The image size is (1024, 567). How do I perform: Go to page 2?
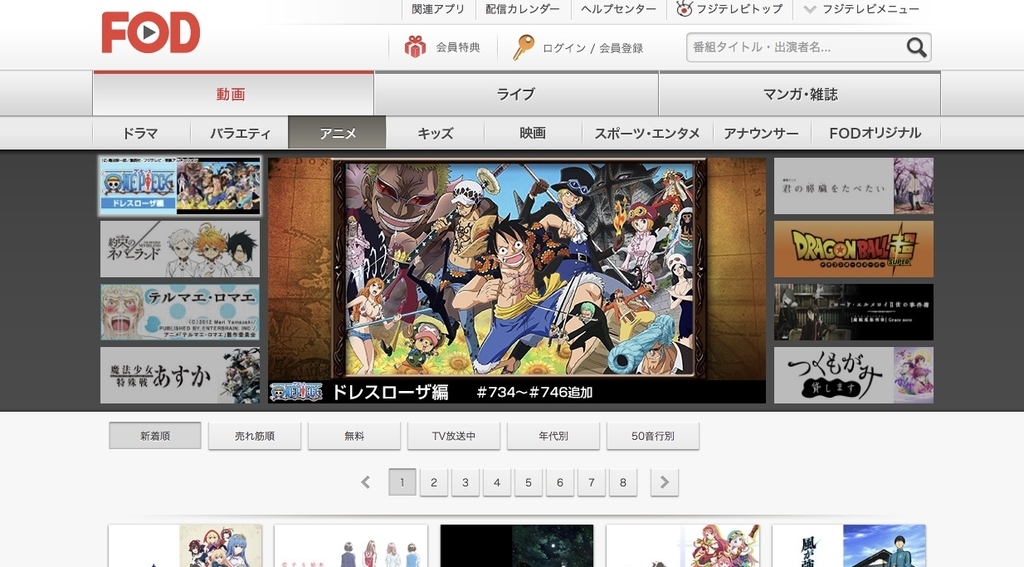pyautogui.click(x=434, y=482)
